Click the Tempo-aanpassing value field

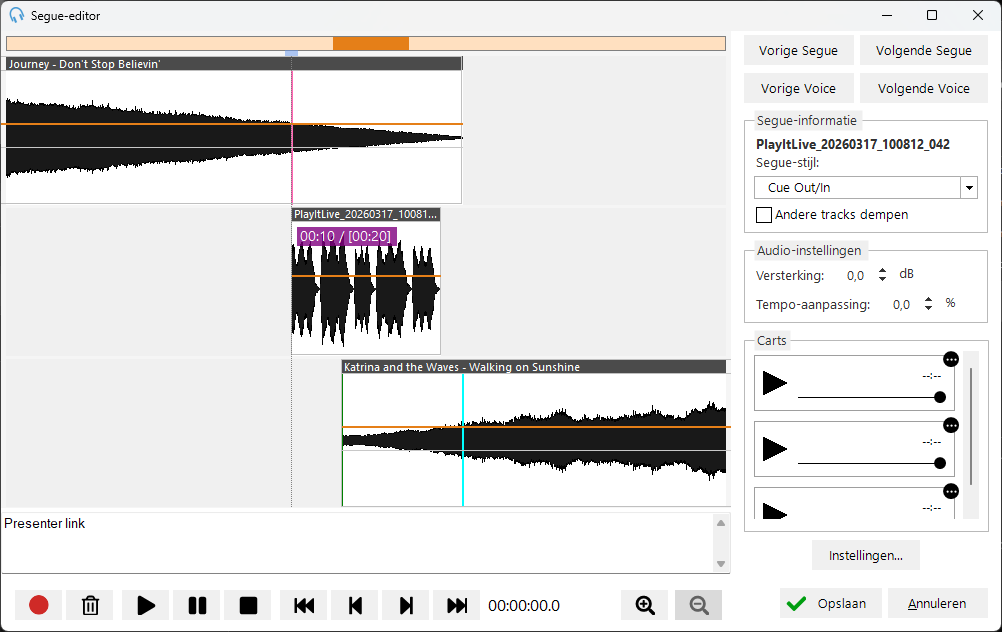click(901, 305)
